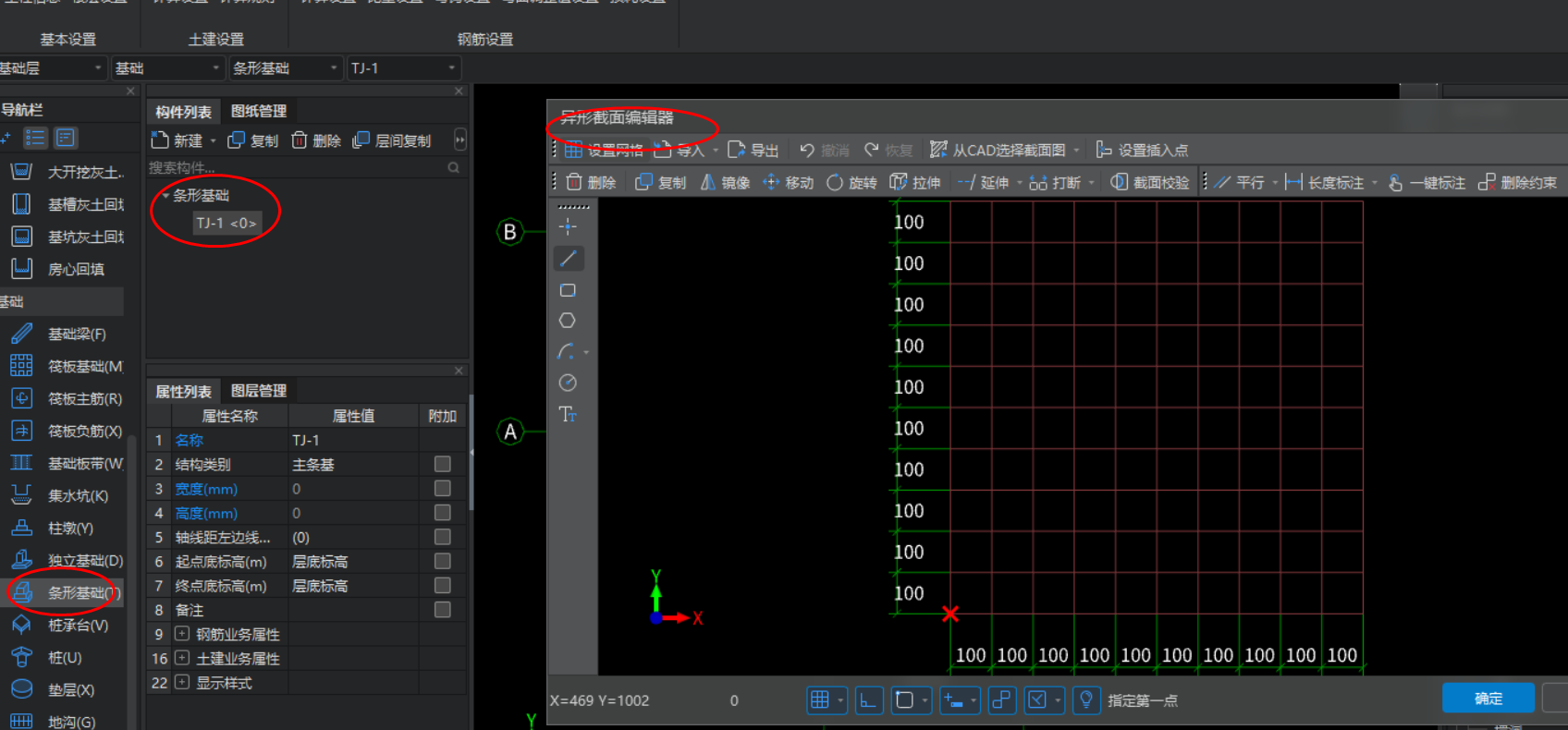Viewport: 1568px width, 730px height.
Task: Toggle orthogonal mode icon in status bar
Action: (x=868, y=700)
